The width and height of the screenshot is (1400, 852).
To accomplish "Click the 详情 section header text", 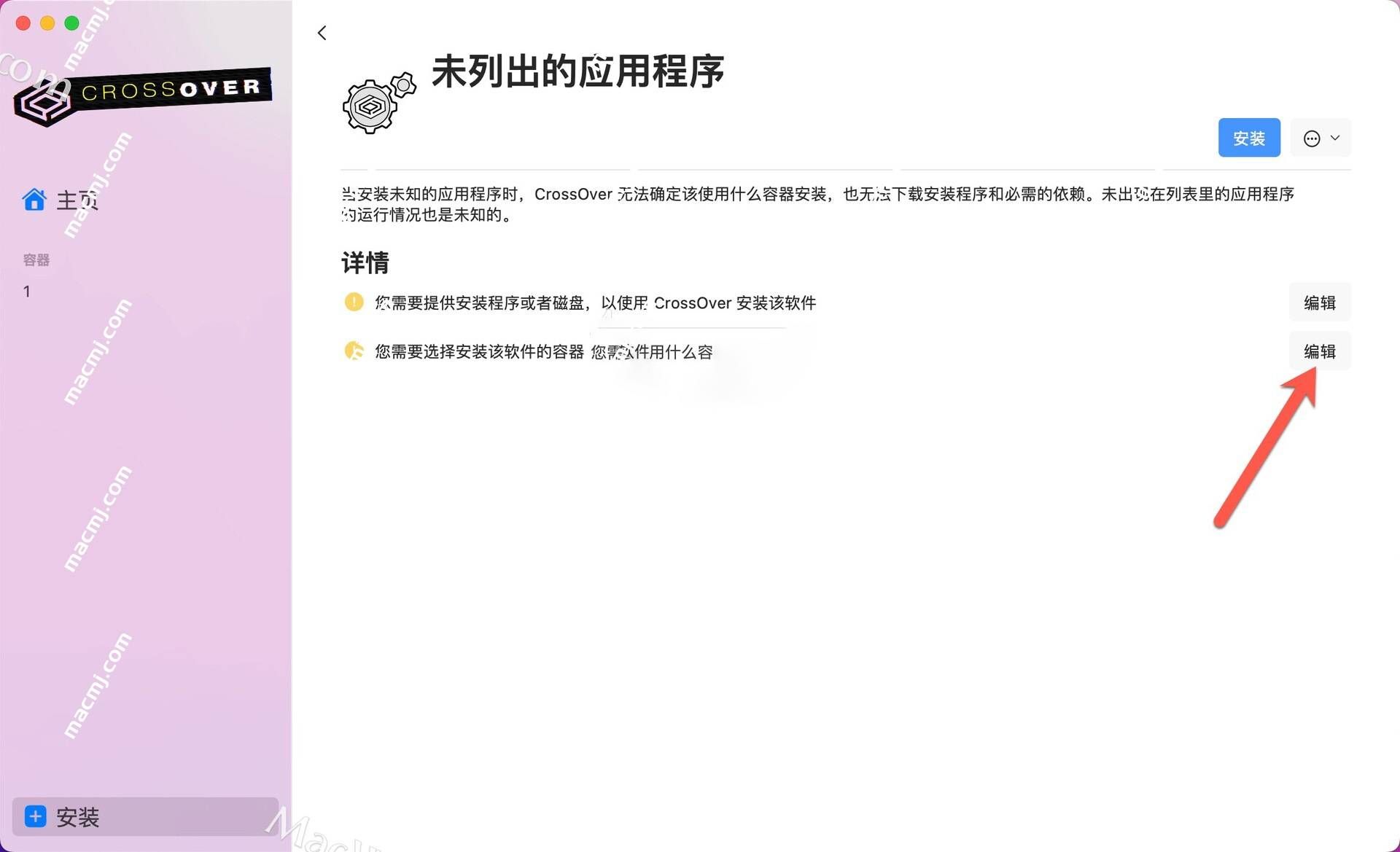I will [x=367, y=260].
